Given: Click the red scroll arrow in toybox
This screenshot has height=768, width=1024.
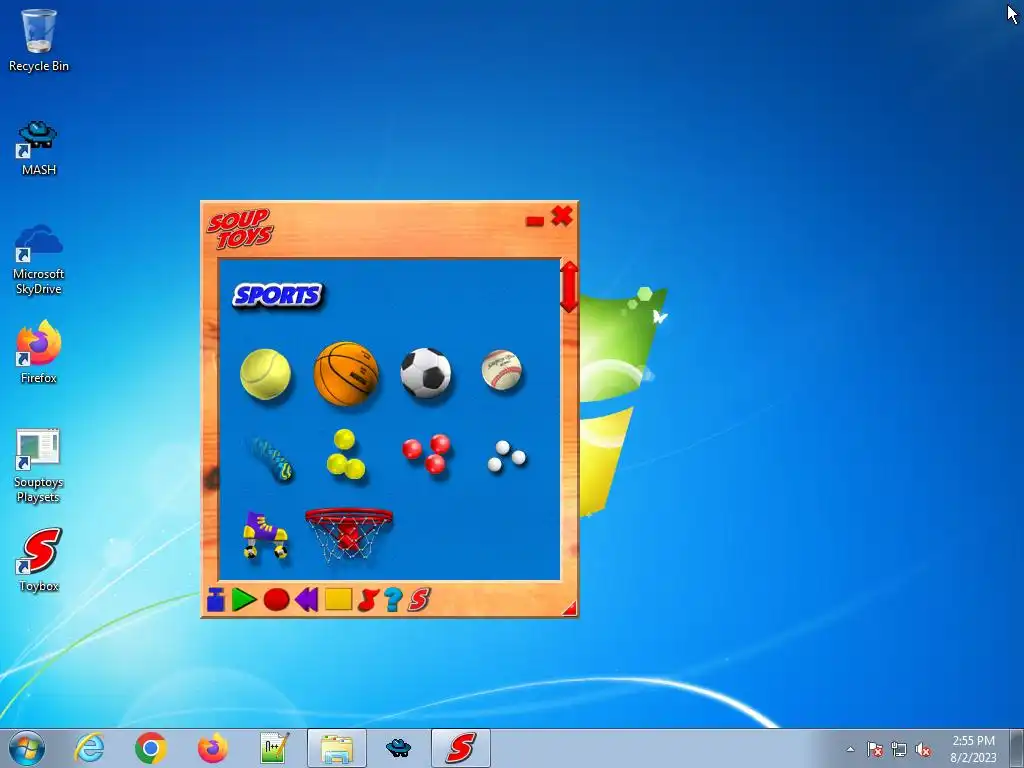Looking at the screenshot, I should point(569,287).
